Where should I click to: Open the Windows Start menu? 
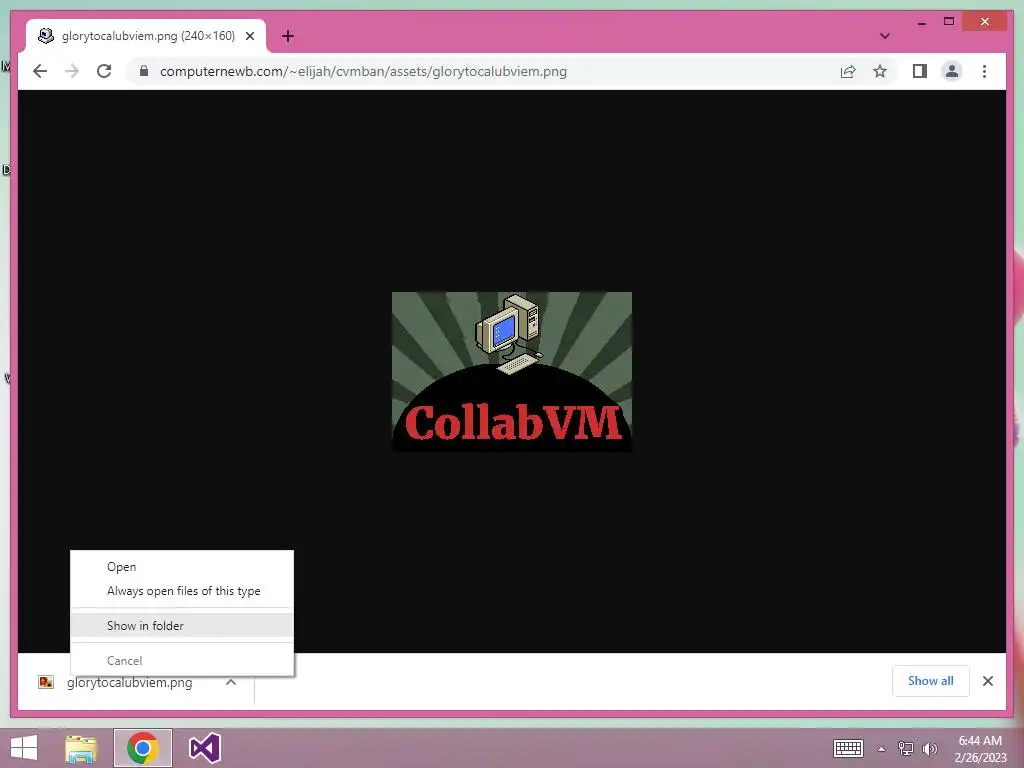click(x=24, y=748)
